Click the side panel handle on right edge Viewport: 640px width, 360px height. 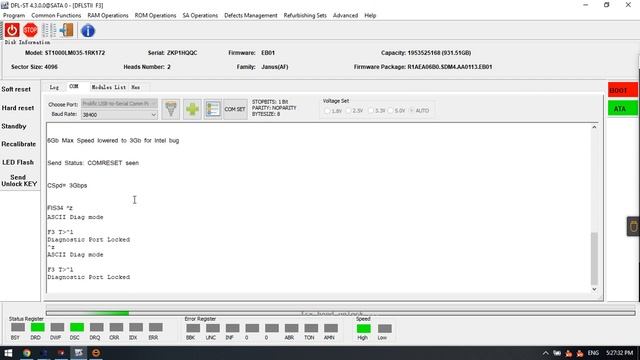(x=633, y=226)
